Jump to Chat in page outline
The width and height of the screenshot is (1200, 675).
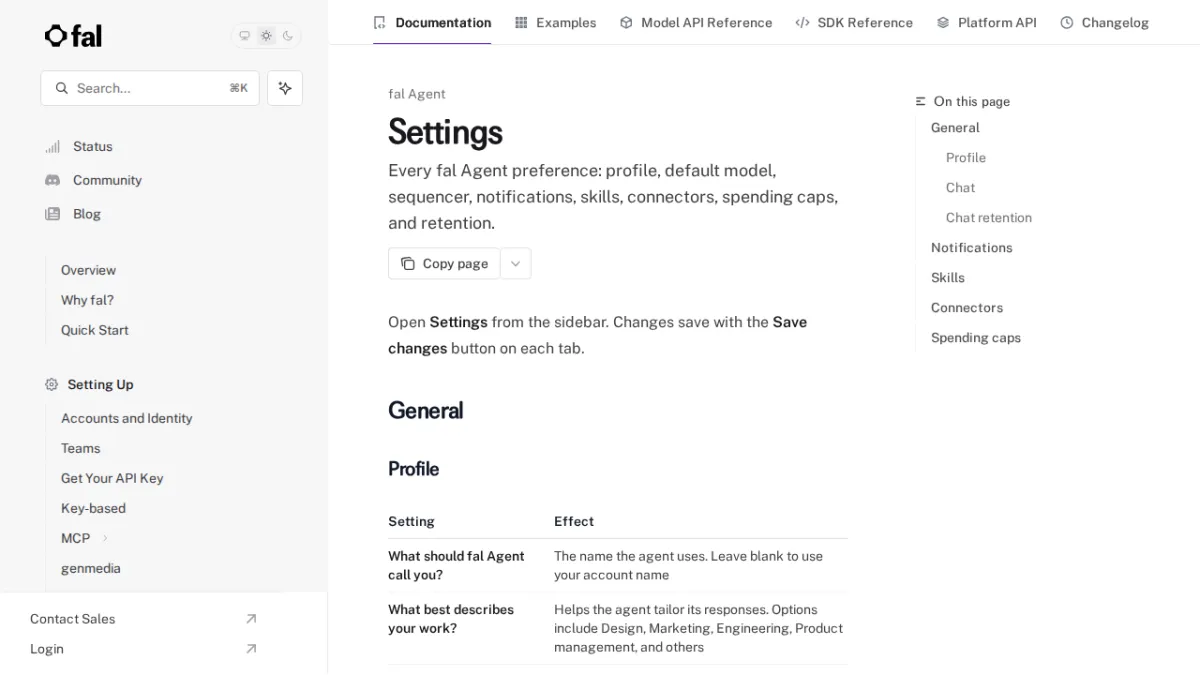960,187
